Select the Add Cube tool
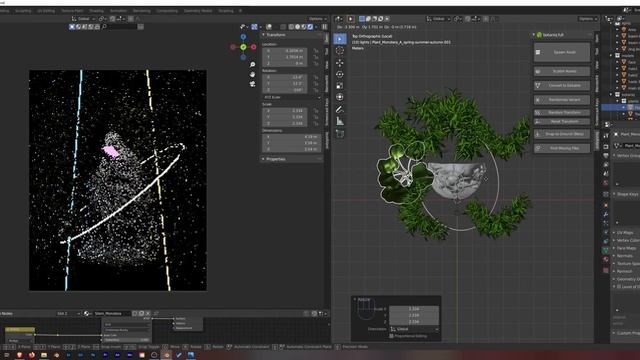 tap(340, 133)
